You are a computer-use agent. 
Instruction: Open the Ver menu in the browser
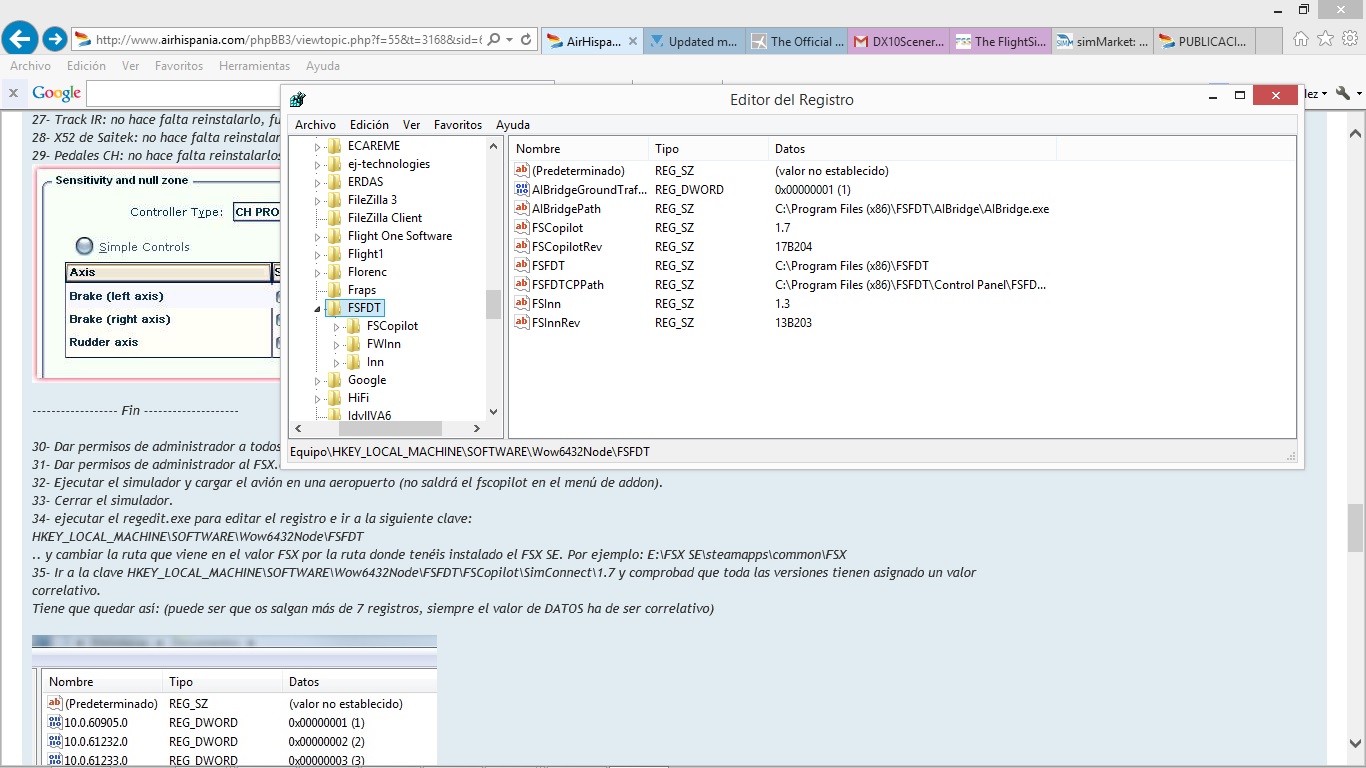click(131, 66)
